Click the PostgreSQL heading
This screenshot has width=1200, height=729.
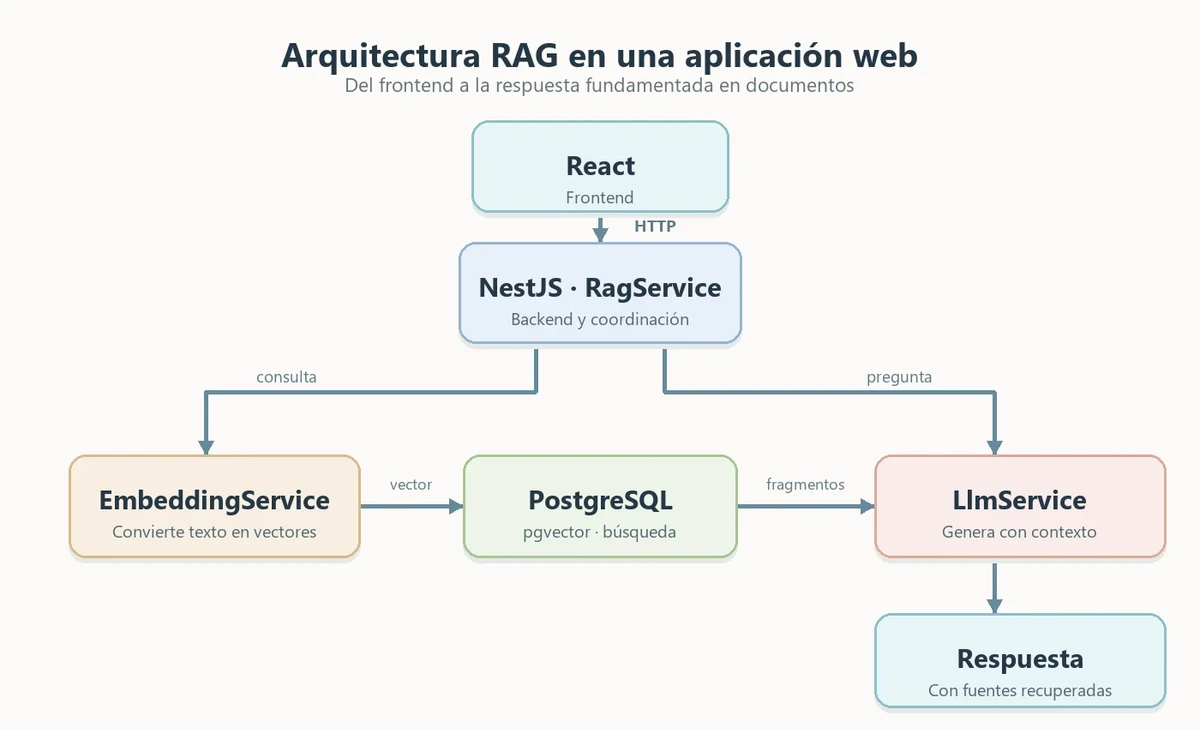pos(600,500)
